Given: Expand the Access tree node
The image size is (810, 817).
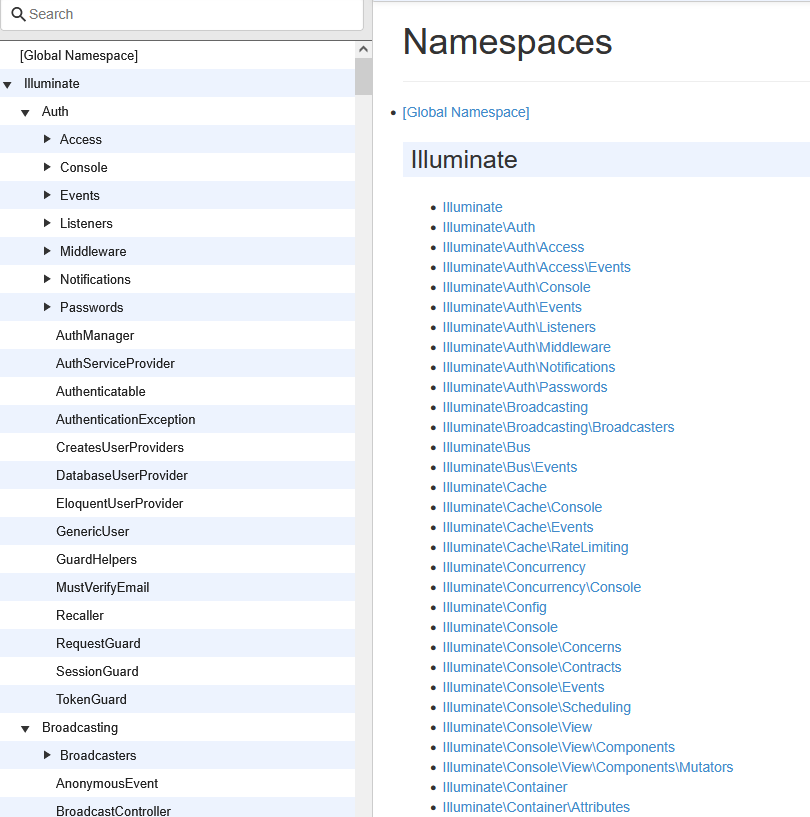Looking at the screenshot, I should pyautogui.click(x=47, y=139).
